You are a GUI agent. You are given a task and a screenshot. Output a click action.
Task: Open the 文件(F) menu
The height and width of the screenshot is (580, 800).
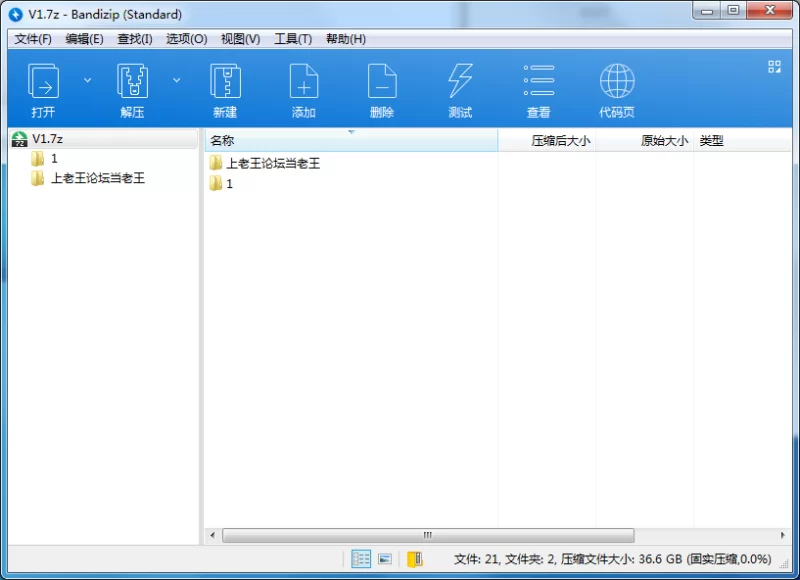(33, 39)
